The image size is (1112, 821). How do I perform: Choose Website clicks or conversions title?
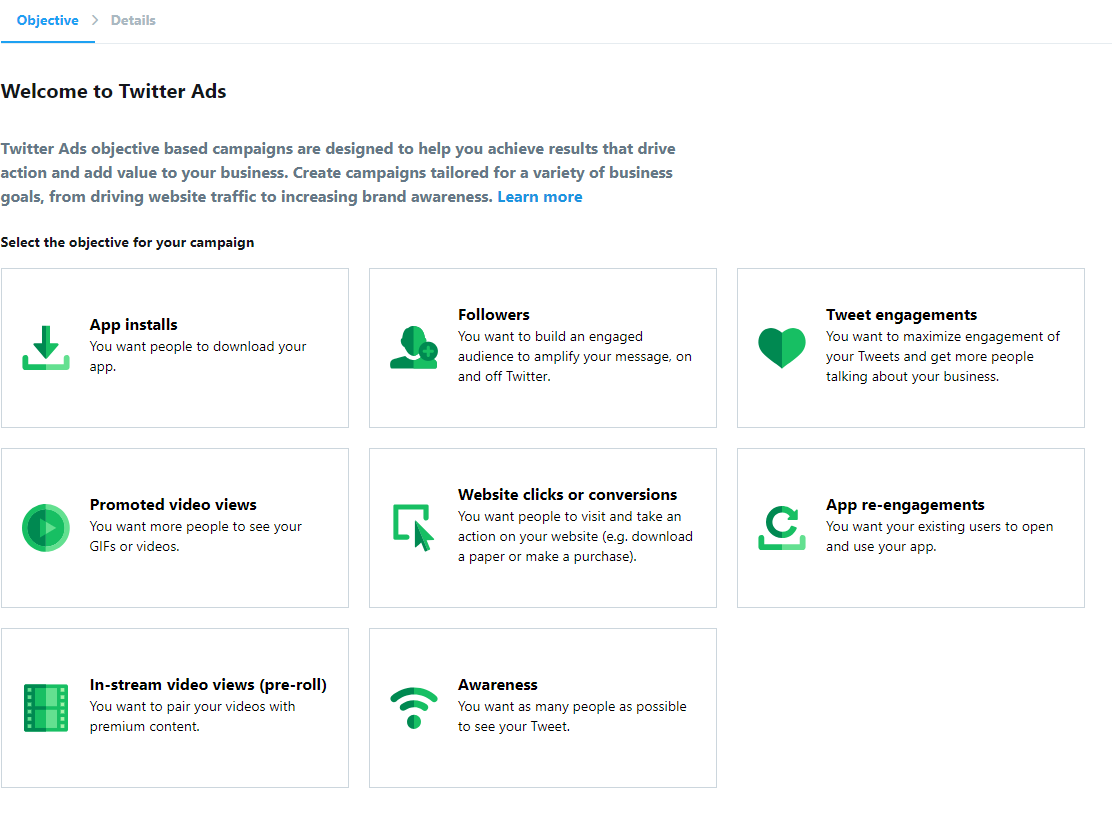pyautogui.click(x=567, y=495)
